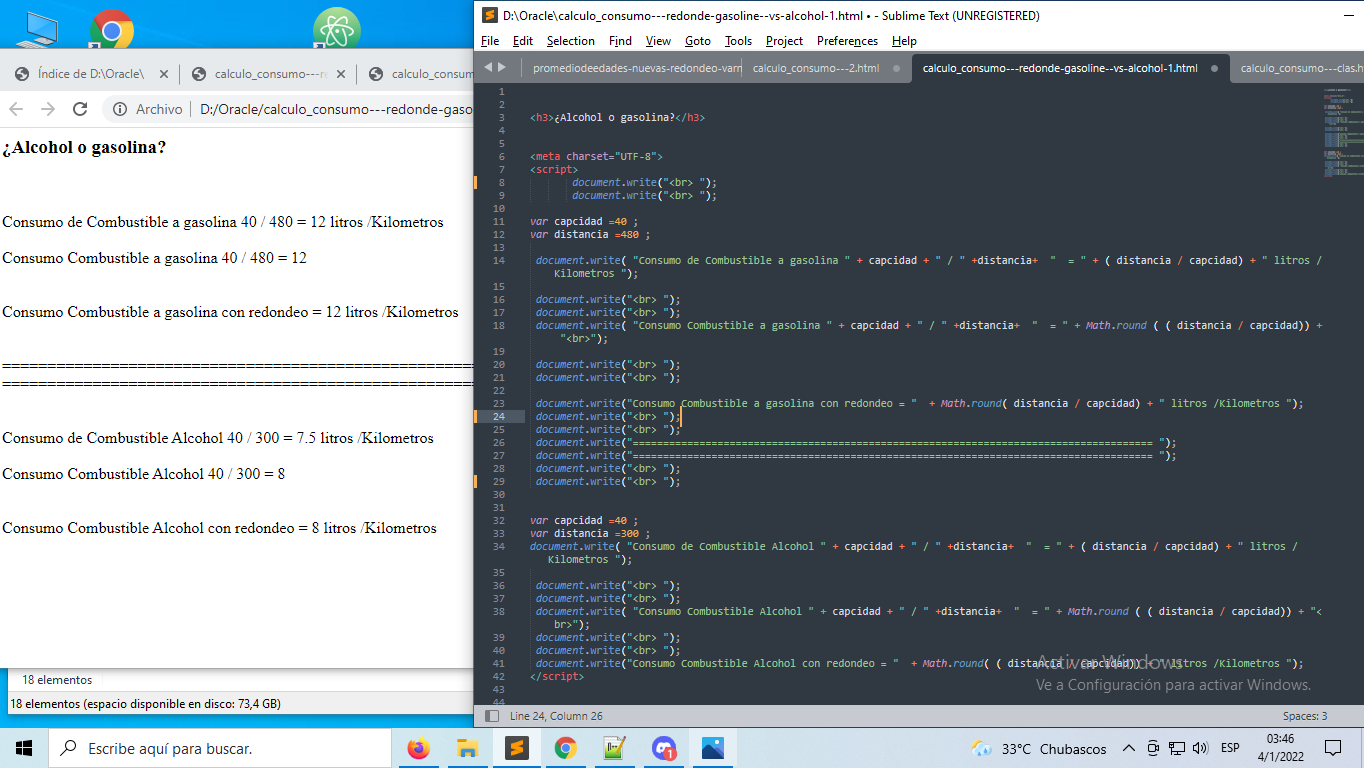Viewport: 1364px width, 768px height.
Task: Open the 'Spaces: 3' indentation selector
Action: click(x=1305, y=716)
